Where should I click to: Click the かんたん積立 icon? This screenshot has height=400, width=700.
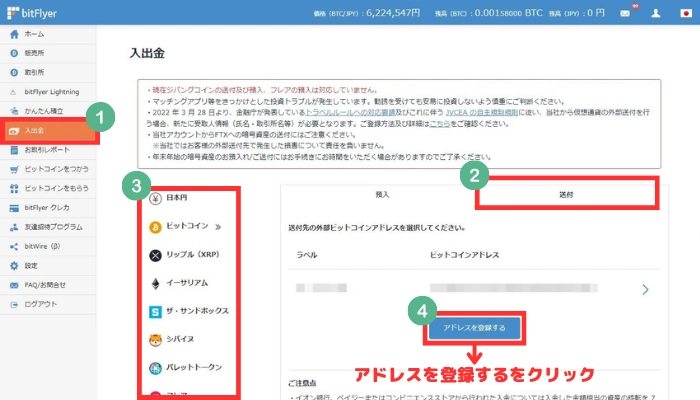(x=14, y=111)
